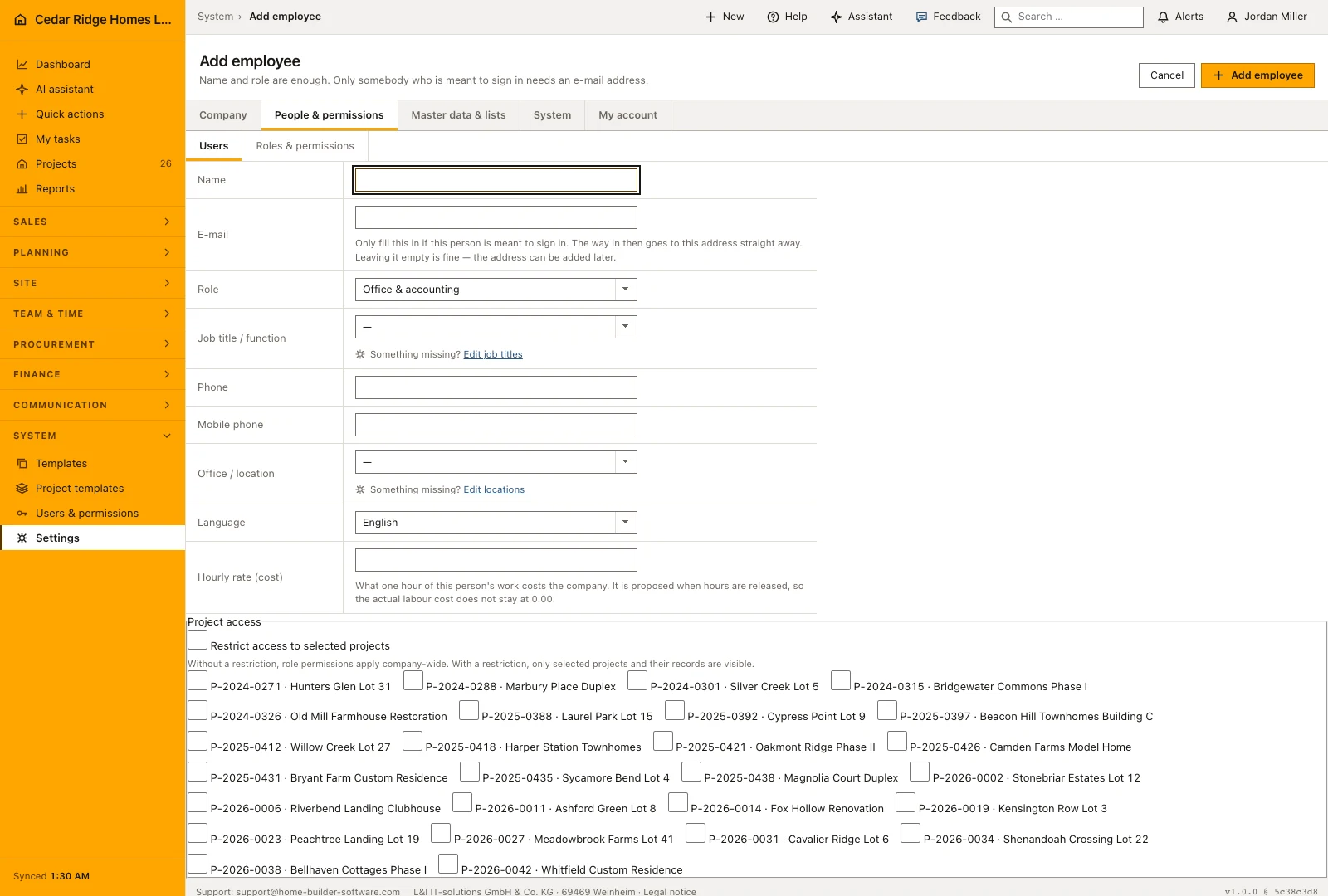
Task: Click into the Name input field
Action: point(496,180)
